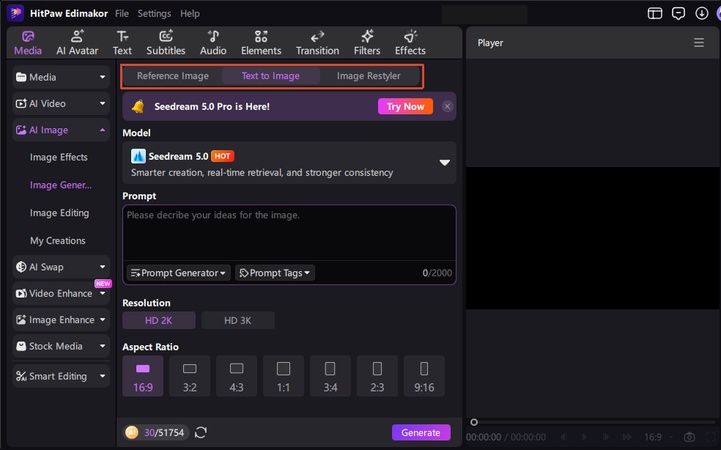This screenshot has width=721, height=450.
Task: Switch to the Image Restyler tab
Action: click(369, 76)
